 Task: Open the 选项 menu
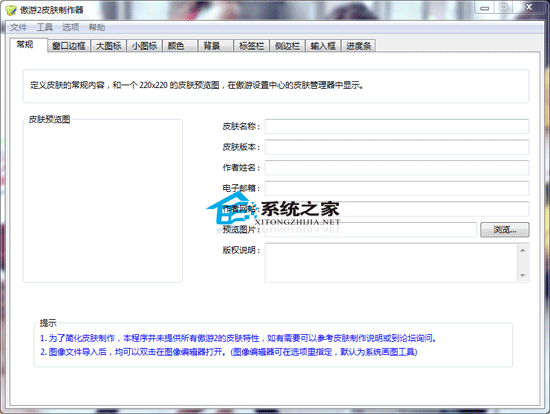[x=71, y=27]
